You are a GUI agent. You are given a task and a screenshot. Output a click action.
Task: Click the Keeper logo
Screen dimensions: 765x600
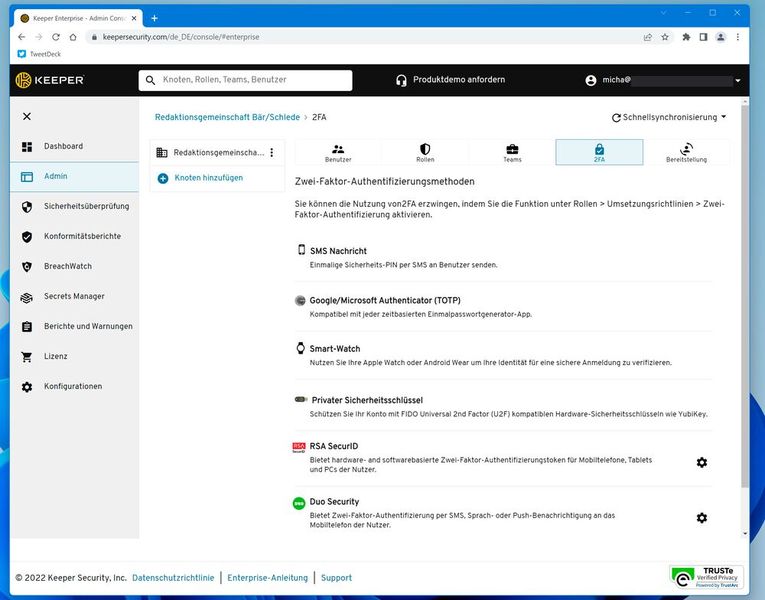(x=49, y=80)
